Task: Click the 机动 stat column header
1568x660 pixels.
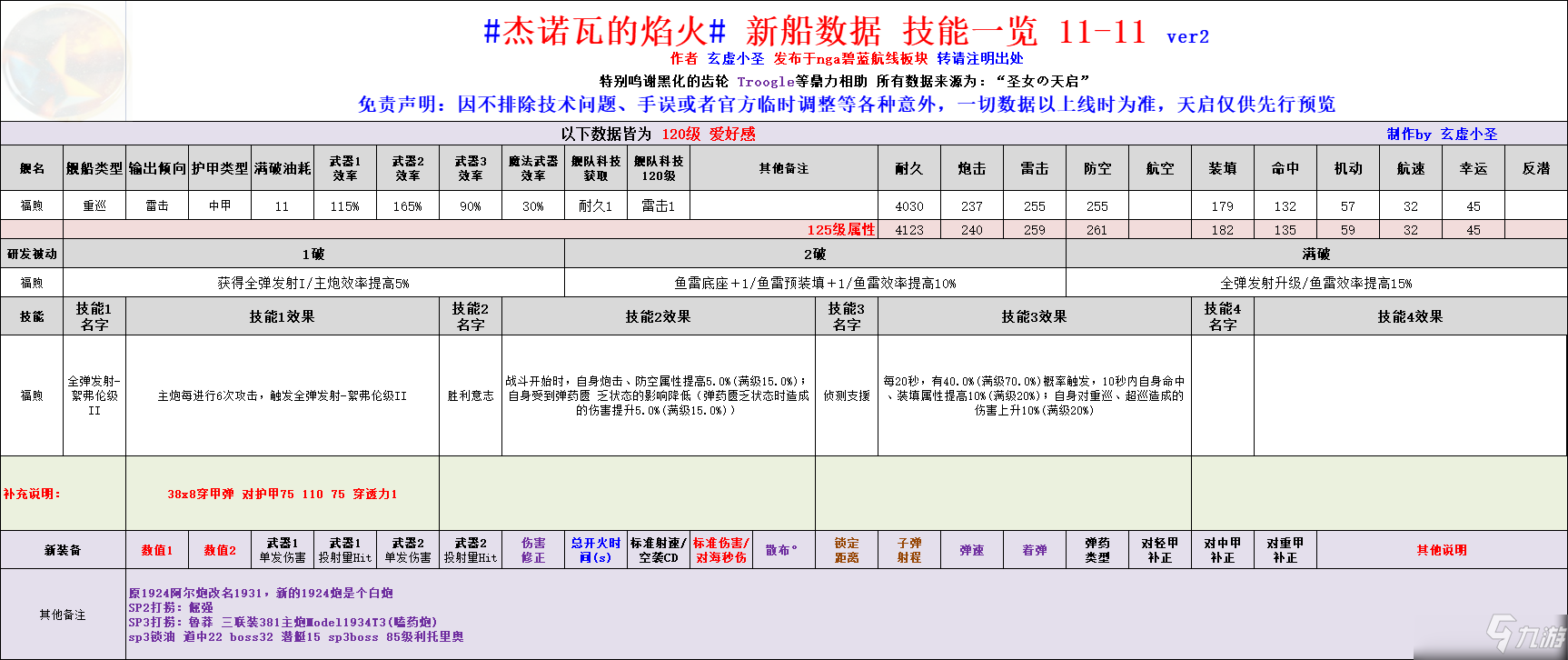Action: (1348, 168)
